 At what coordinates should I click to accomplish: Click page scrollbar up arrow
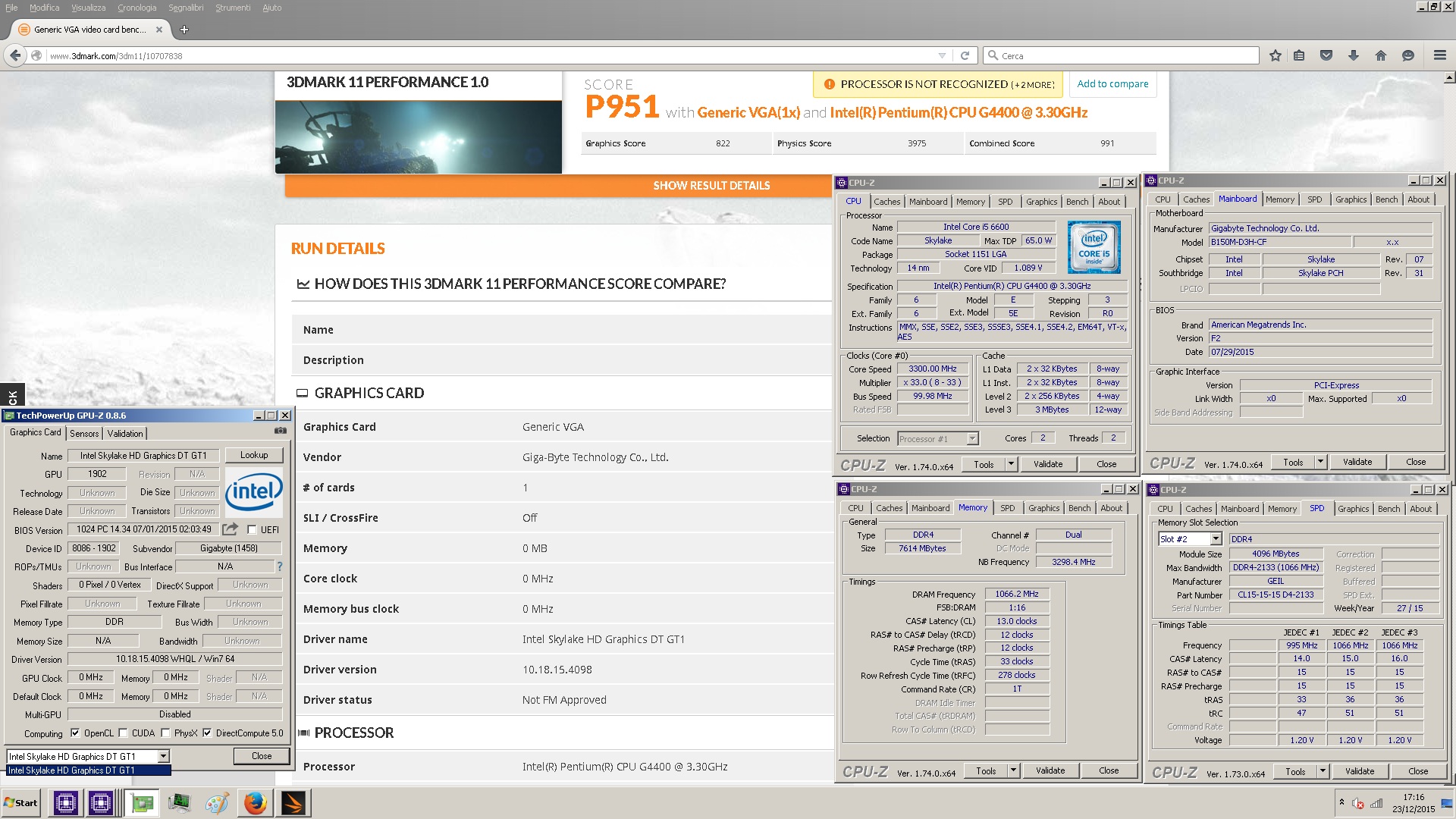(x=1449, y=78)
